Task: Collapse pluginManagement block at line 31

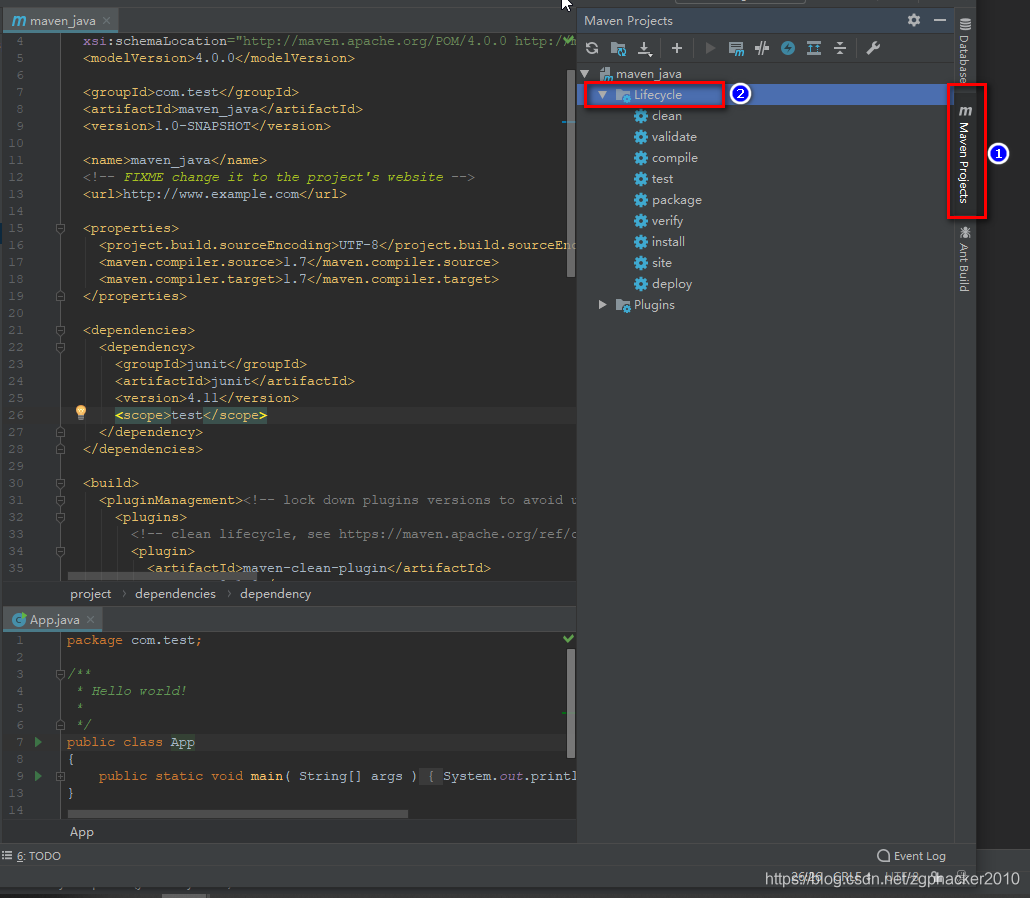Action: pos(60,500)
